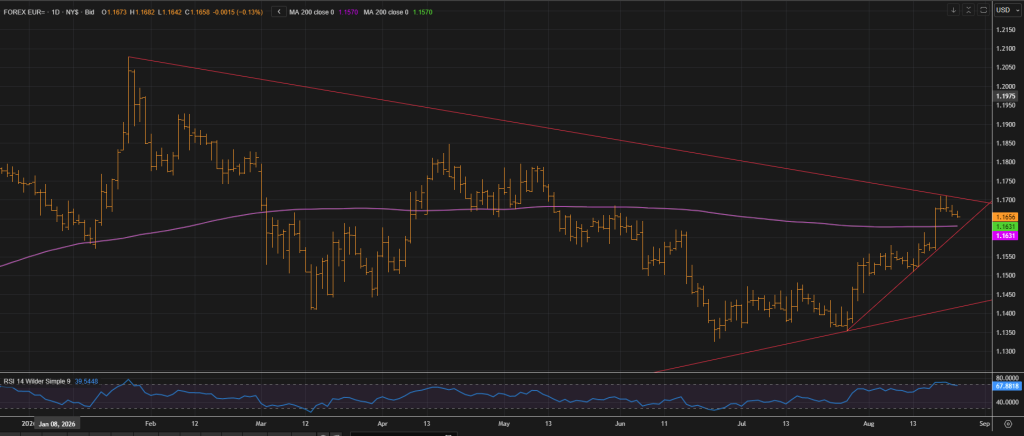Click the blue 67.8818 RSI value tag

point(1005,386)
